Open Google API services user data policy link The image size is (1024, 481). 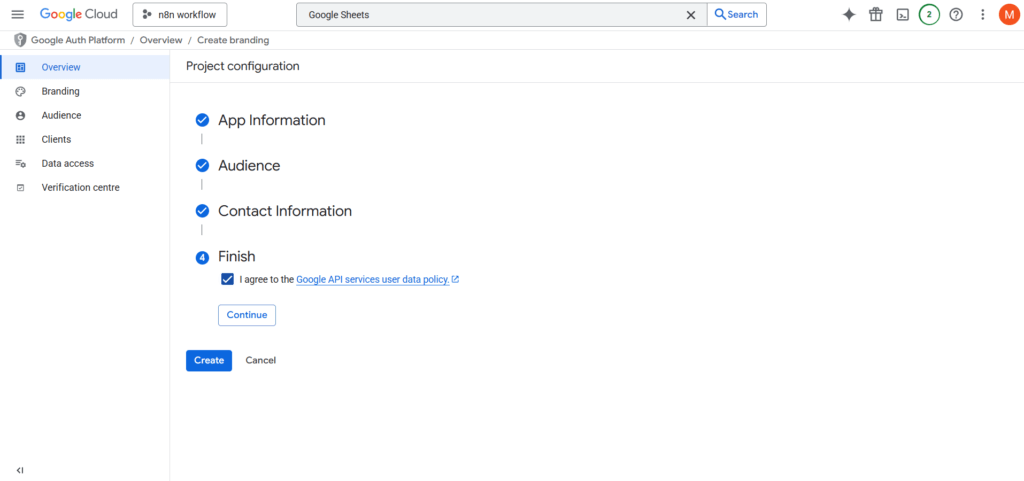tap(372, 280)
